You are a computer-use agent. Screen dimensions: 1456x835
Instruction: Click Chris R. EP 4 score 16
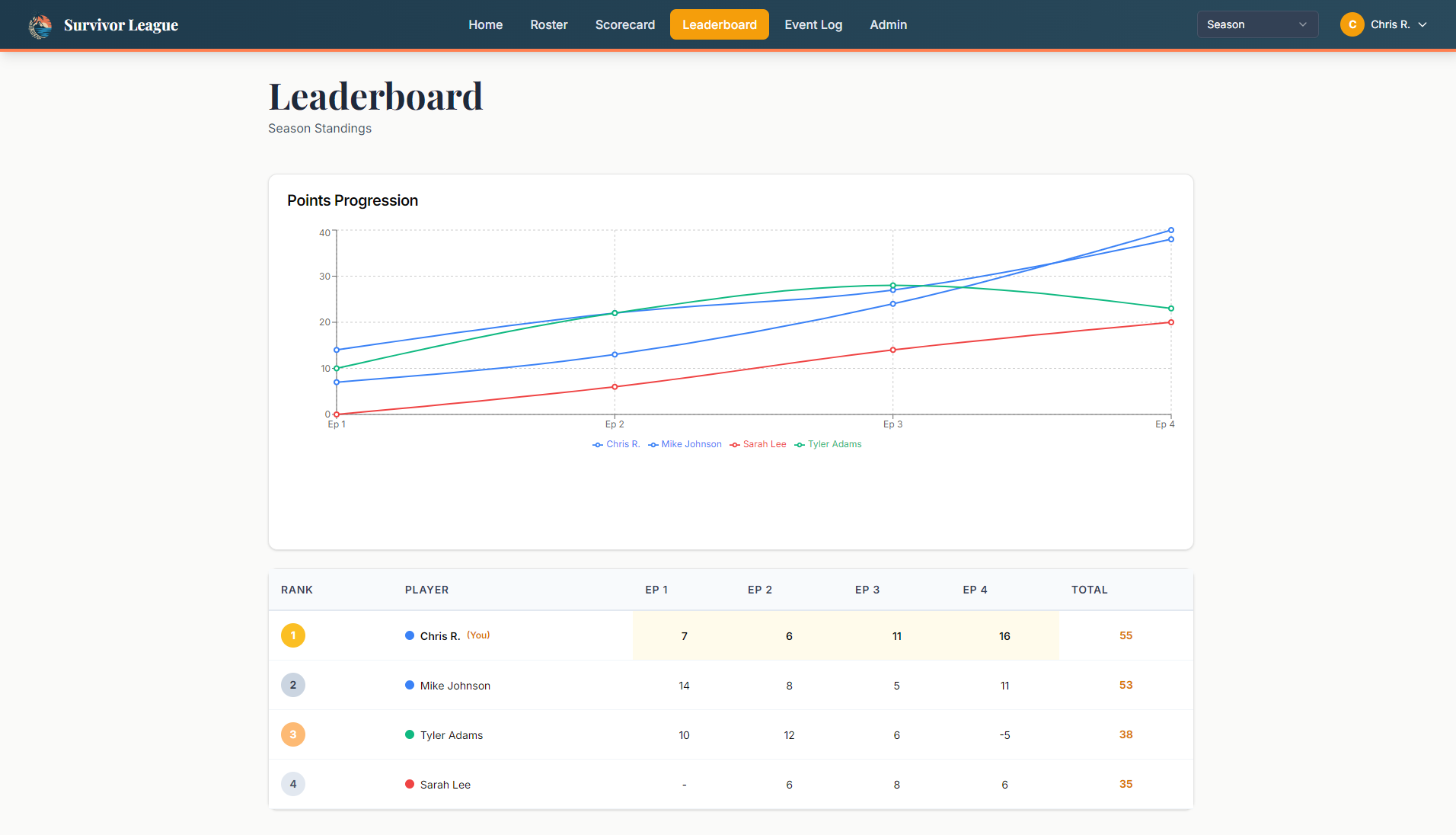click(1004, 636)
